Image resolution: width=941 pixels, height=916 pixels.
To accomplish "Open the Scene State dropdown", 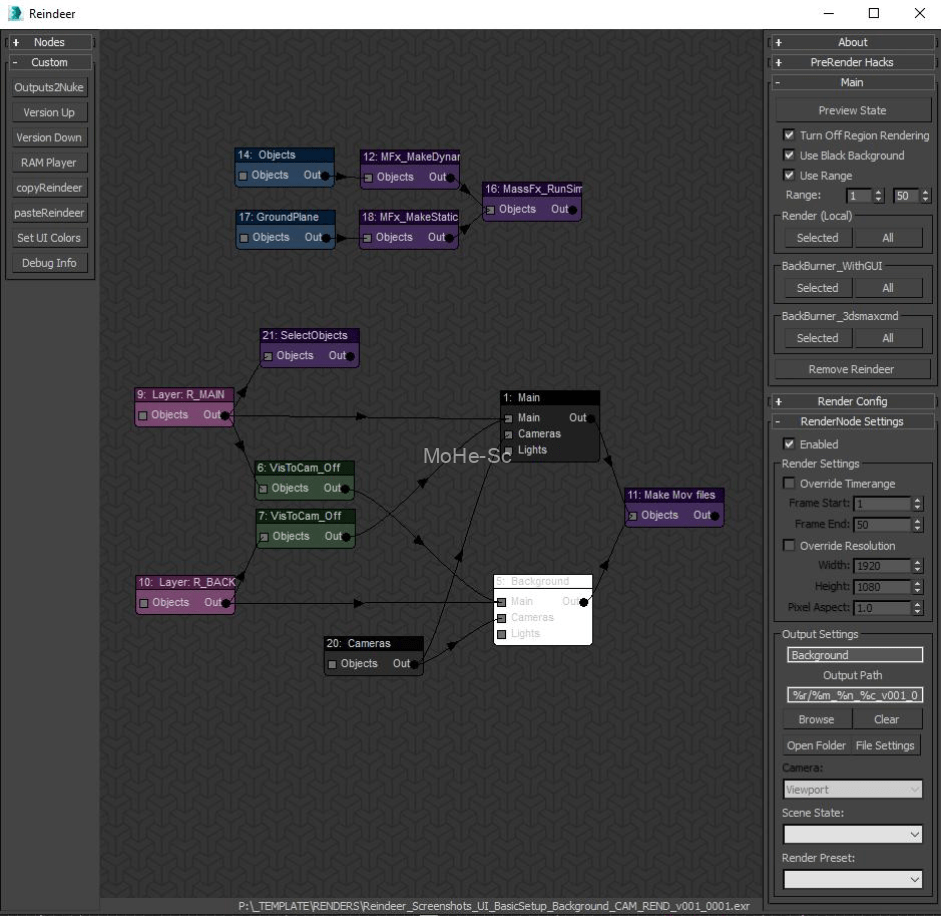I will [x=852, y=834].
